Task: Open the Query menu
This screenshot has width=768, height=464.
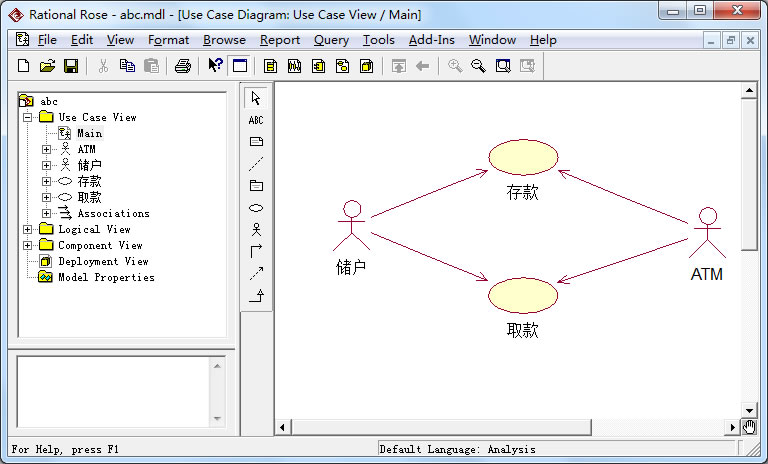Action: 332,40
